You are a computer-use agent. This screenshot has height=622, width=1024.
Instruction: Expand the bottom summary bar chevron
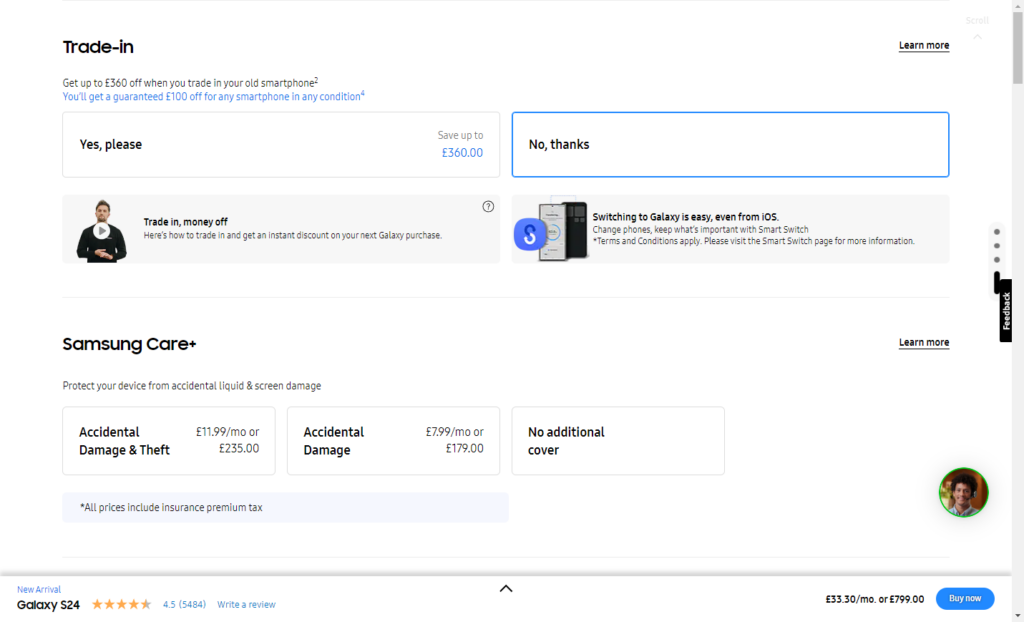coord(506,588)
